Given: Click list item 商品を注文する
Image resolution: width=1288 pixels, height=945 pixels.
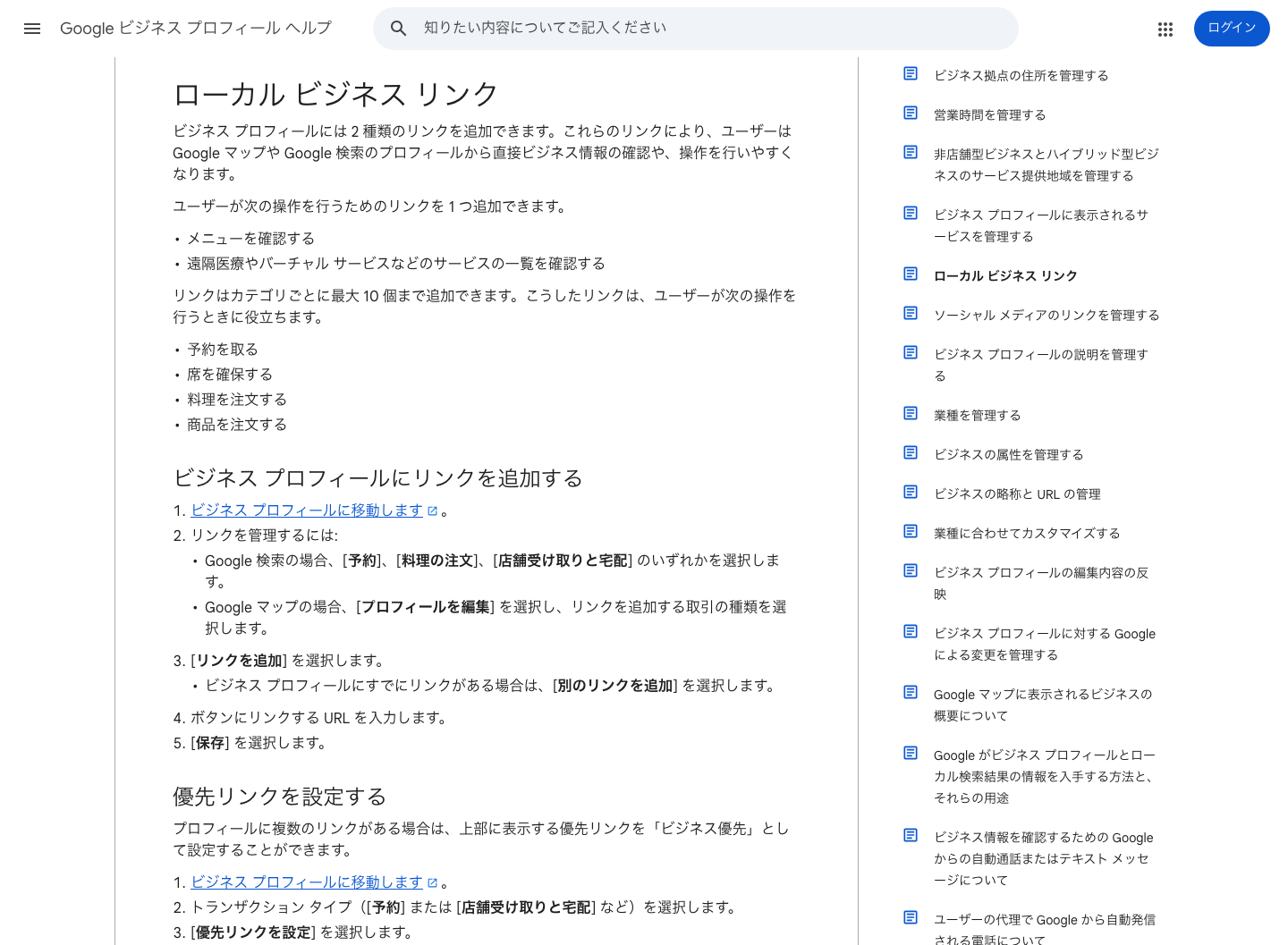Looking at the screenshot, I should coord(237,425).
